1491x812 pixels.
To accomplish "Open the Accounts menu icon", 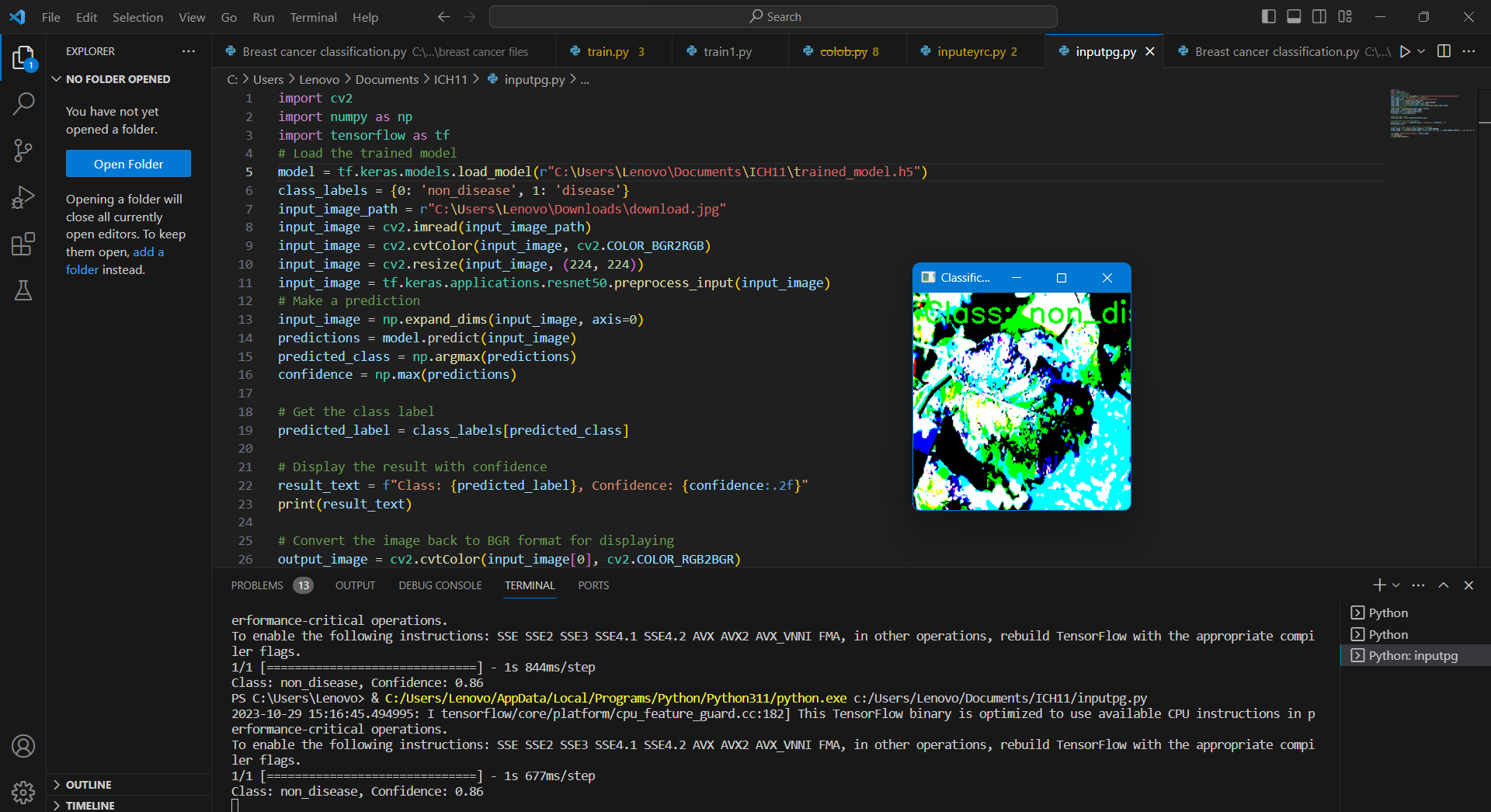I will click(x=23, y=746).
